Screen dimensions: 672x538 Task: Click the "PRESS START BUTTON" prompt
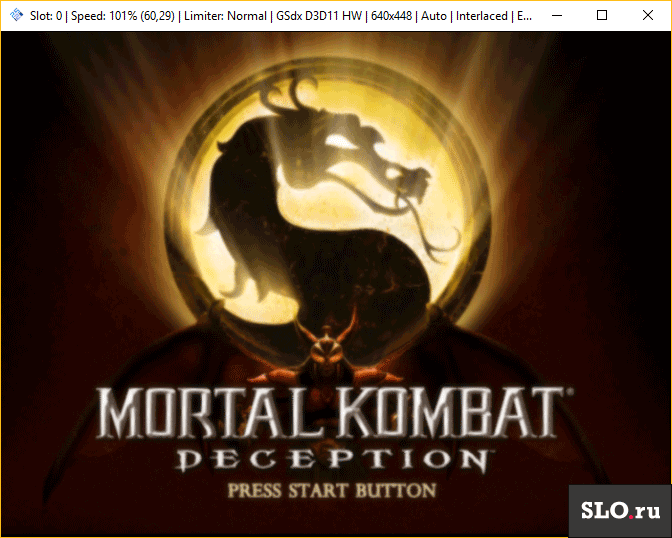pos(332,490)
